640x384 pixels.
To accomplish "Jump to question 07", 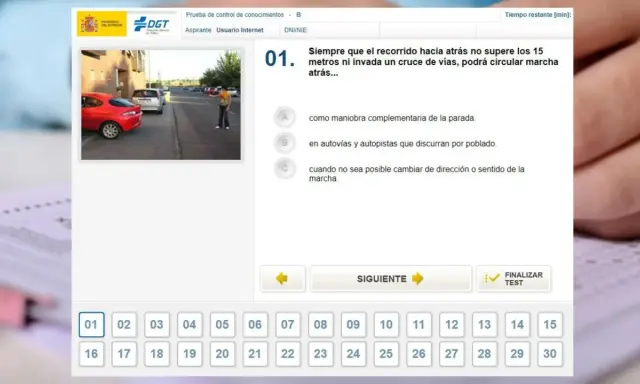I will pos(288,324).
